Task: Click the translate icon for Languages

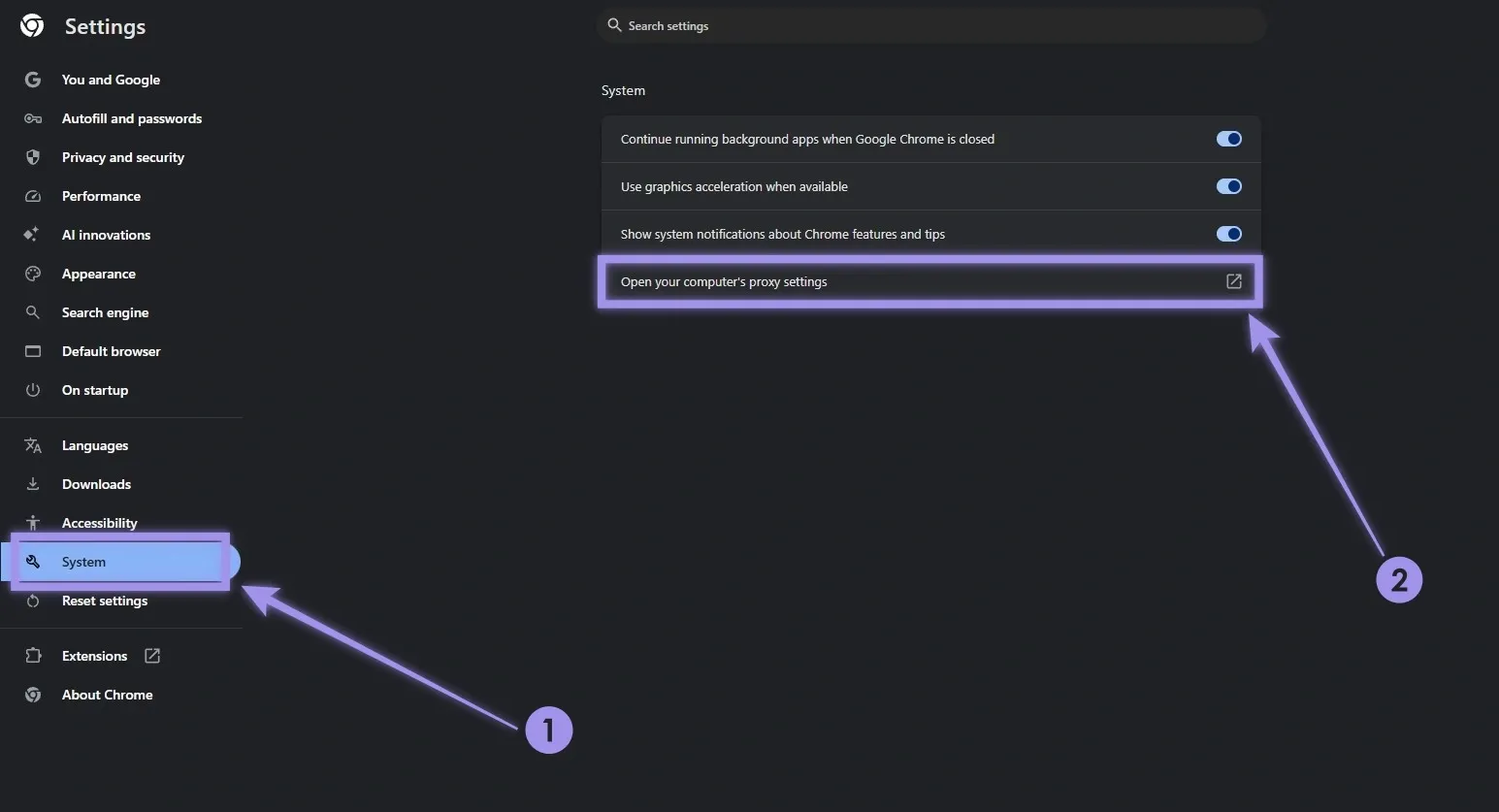Action: coord(33,445)
